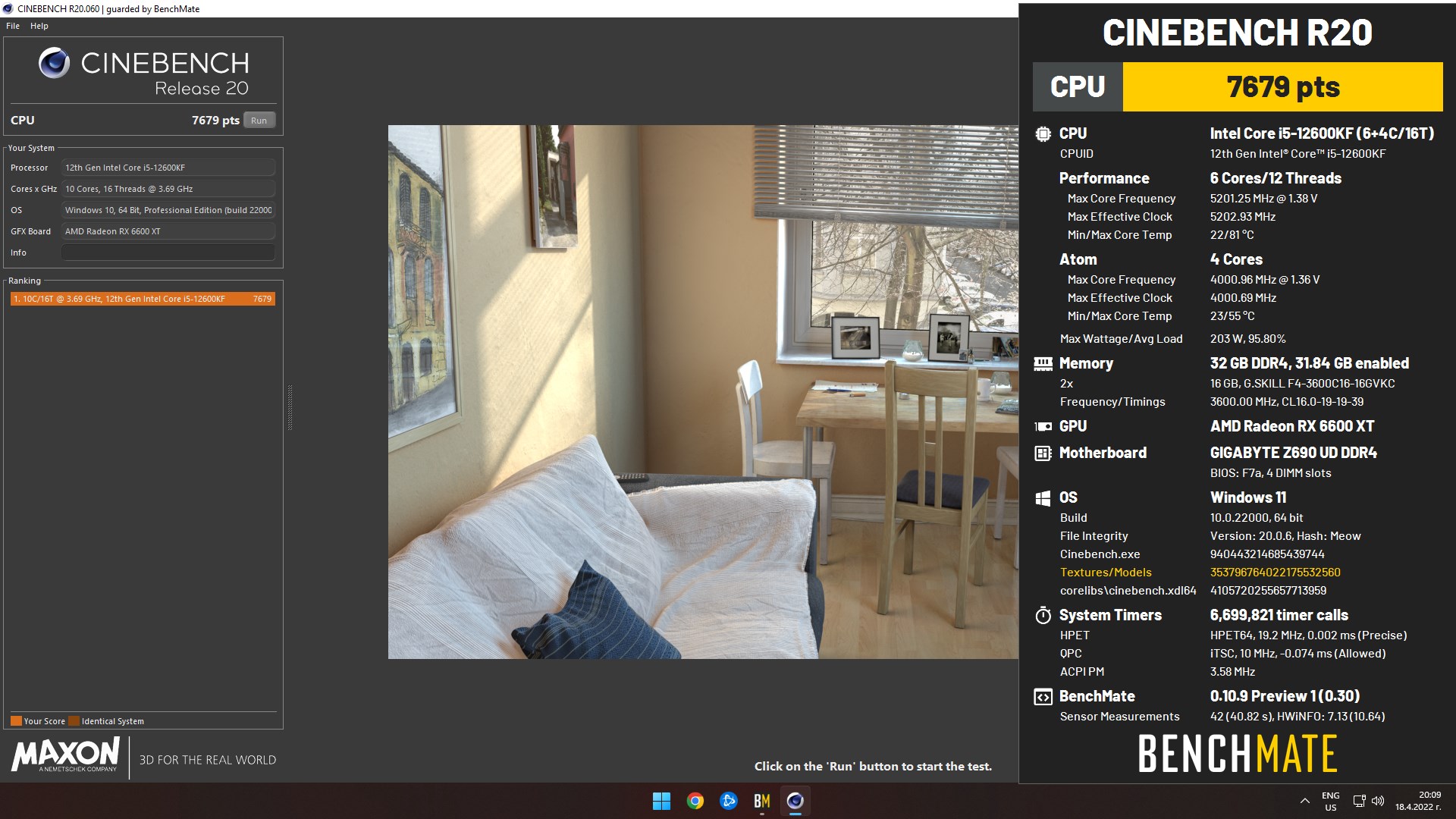Click the Cinebench title bar app icon
Screen dimensions: 1456x819
[8, 9]
